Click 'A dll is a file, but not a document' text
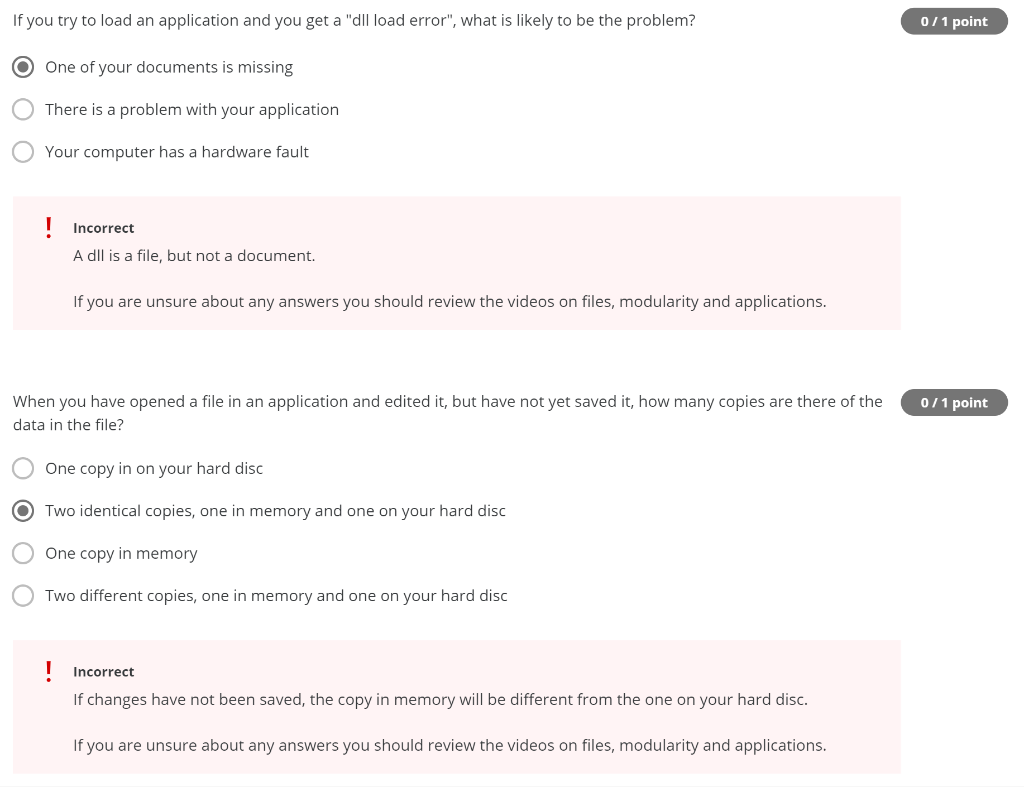 point(194,255)
